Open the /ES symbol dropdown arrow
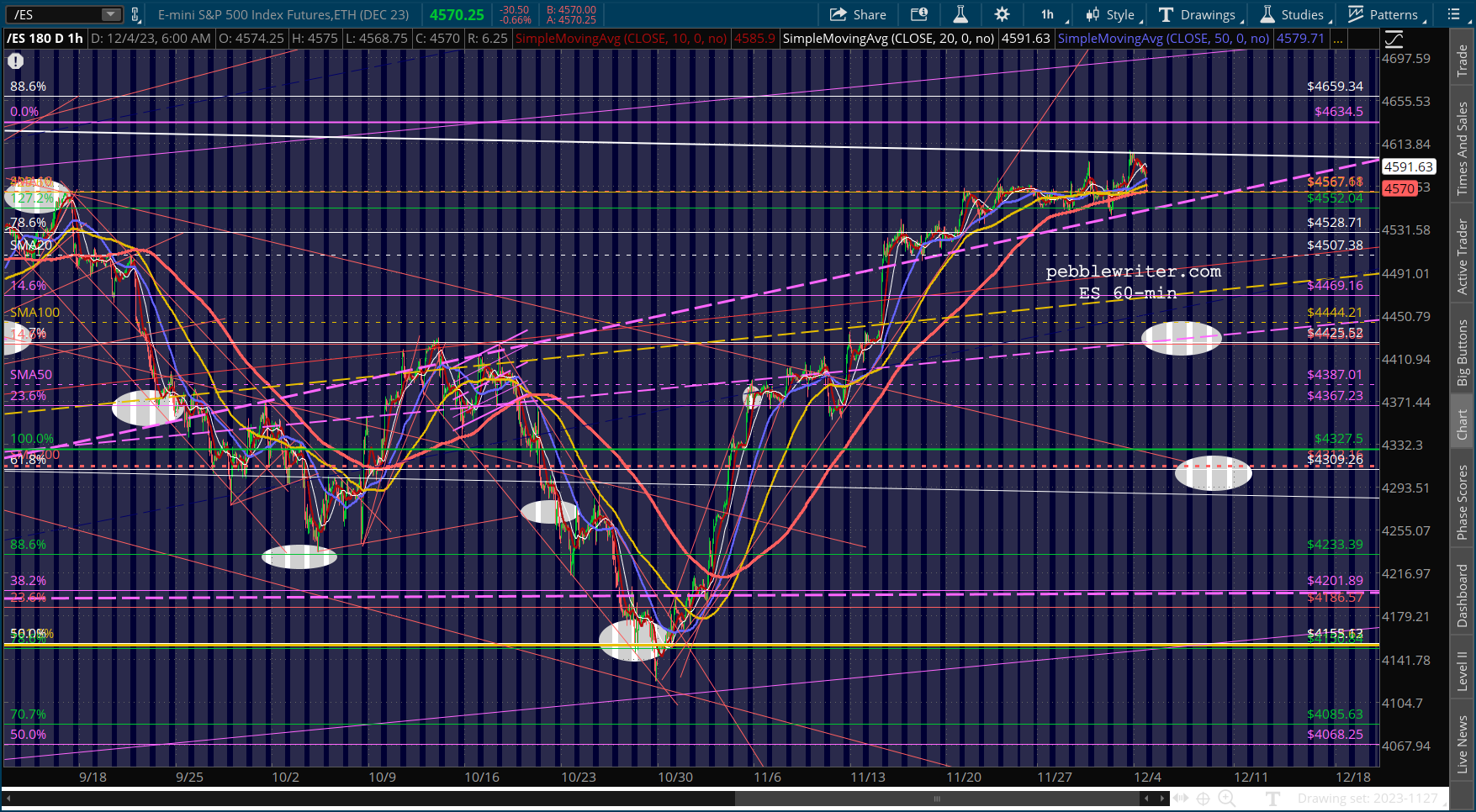The image size is (1476, 812). point(111,14)
